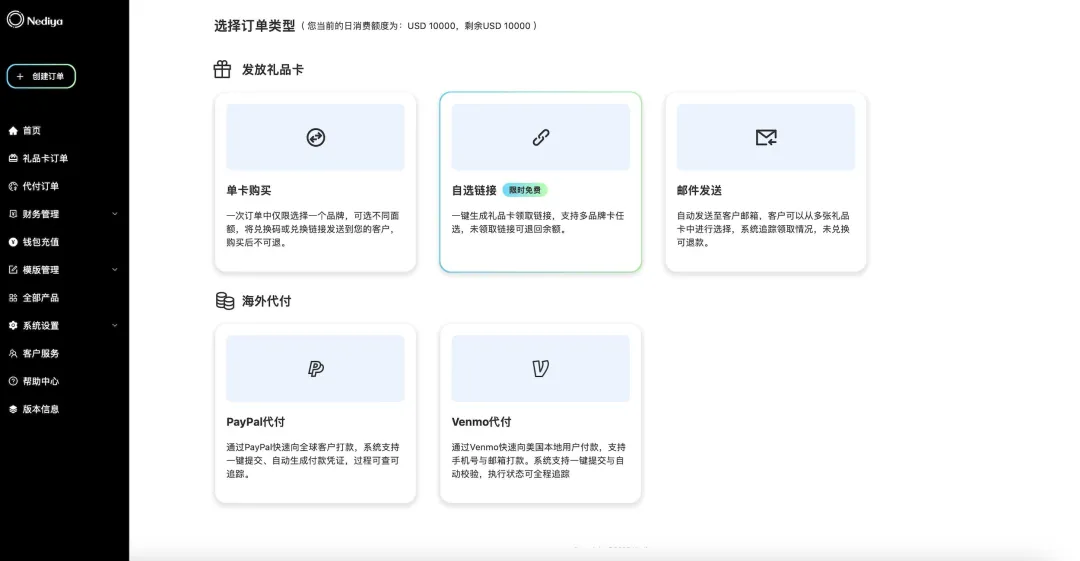This screenshot has width=1080, height=561.
Task: Click the 发放礼品卡 section heading
Action: pyautogui.click(x=273, y=70)
